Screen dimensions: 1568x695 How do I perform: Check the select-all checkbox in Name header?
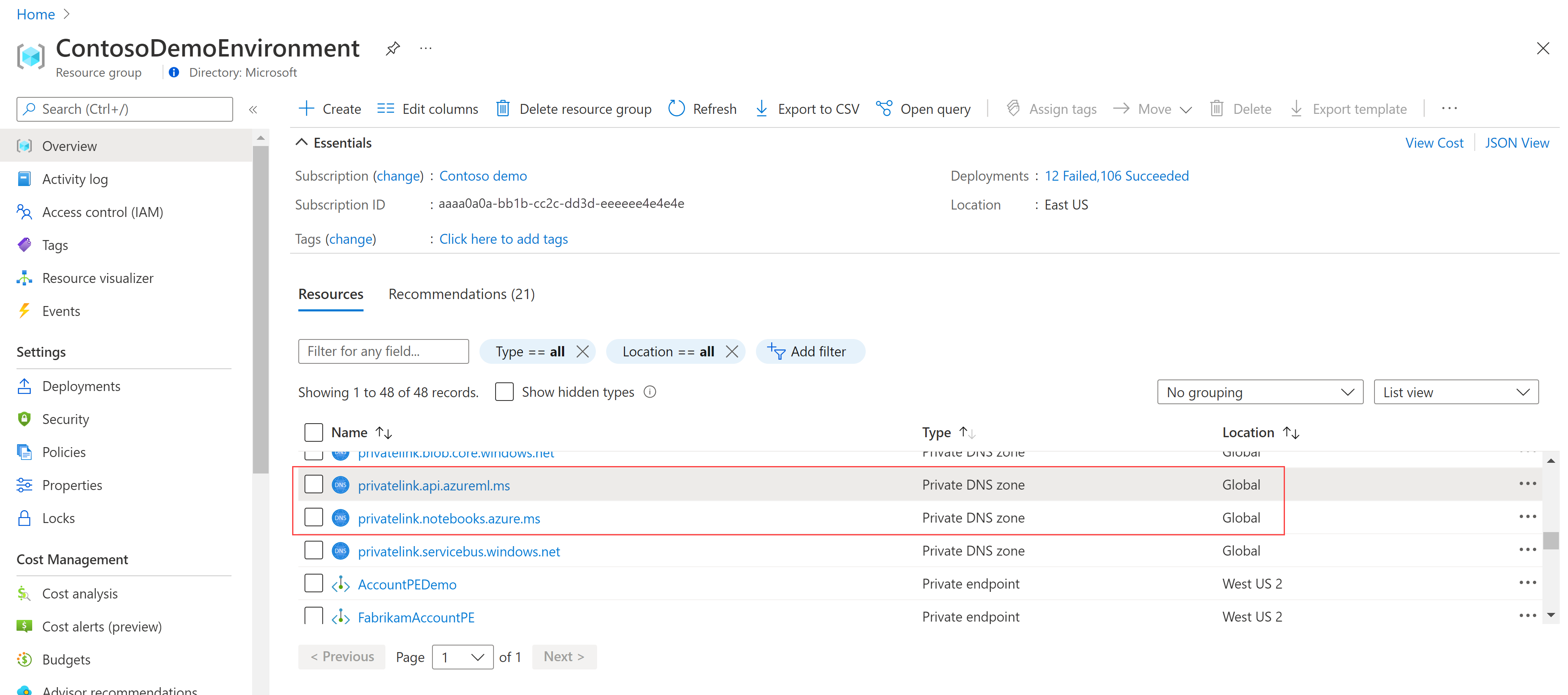click(x=314, y=433)
